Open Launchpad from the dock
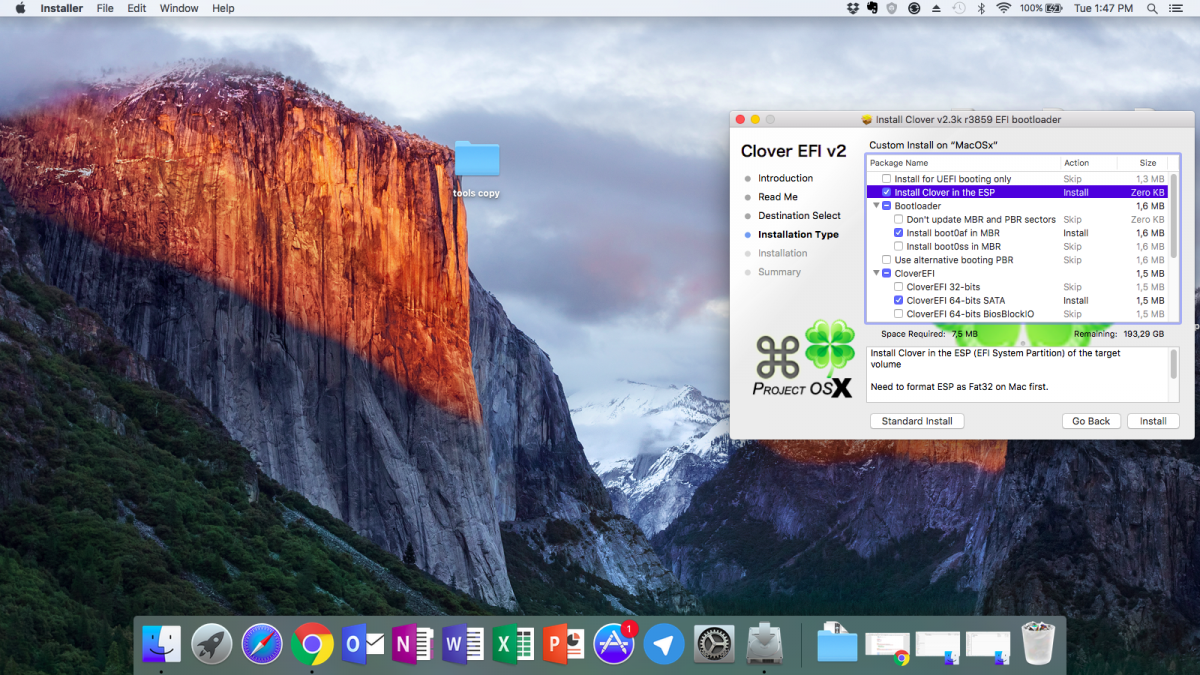Screen dimensions: 1200x675 coord(212,645)
